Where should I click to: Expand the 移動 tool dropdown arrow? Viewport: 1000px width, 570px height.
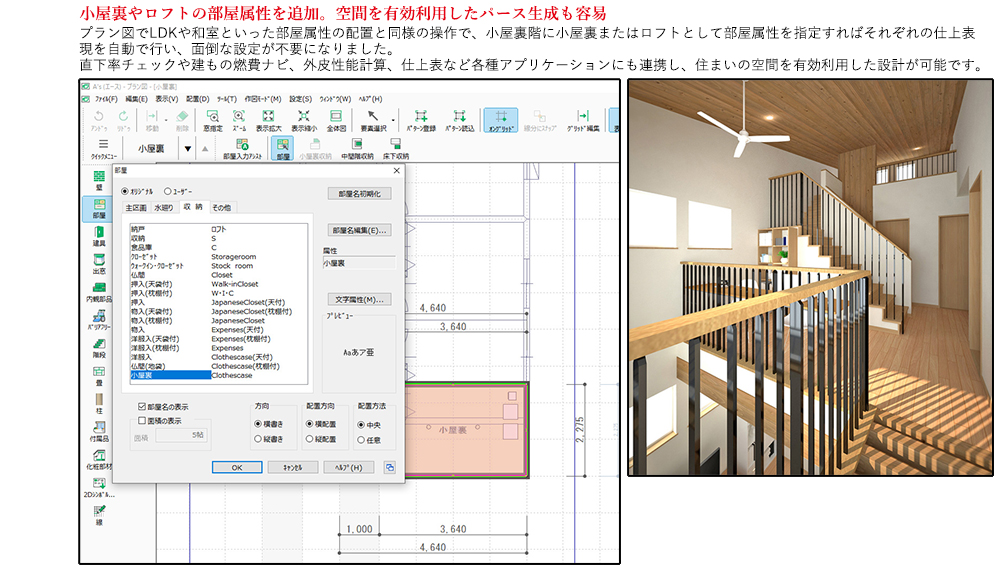(x=166, y=120)
